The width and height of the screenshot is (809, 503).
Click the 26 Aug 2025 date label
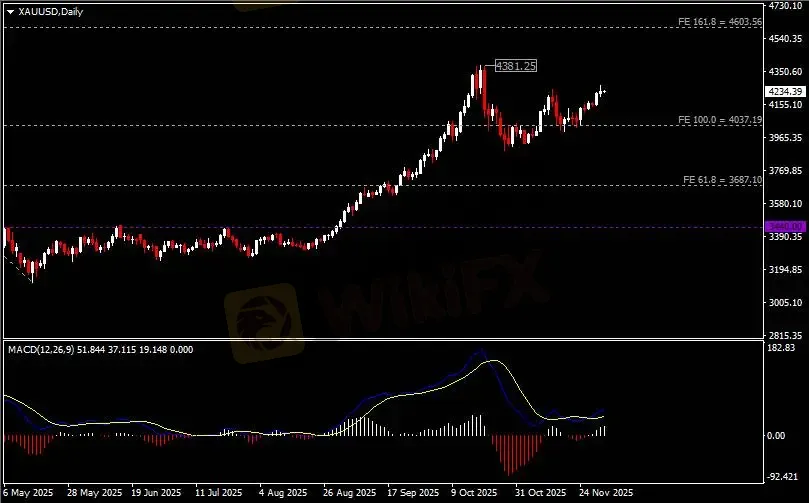[349, 493]
